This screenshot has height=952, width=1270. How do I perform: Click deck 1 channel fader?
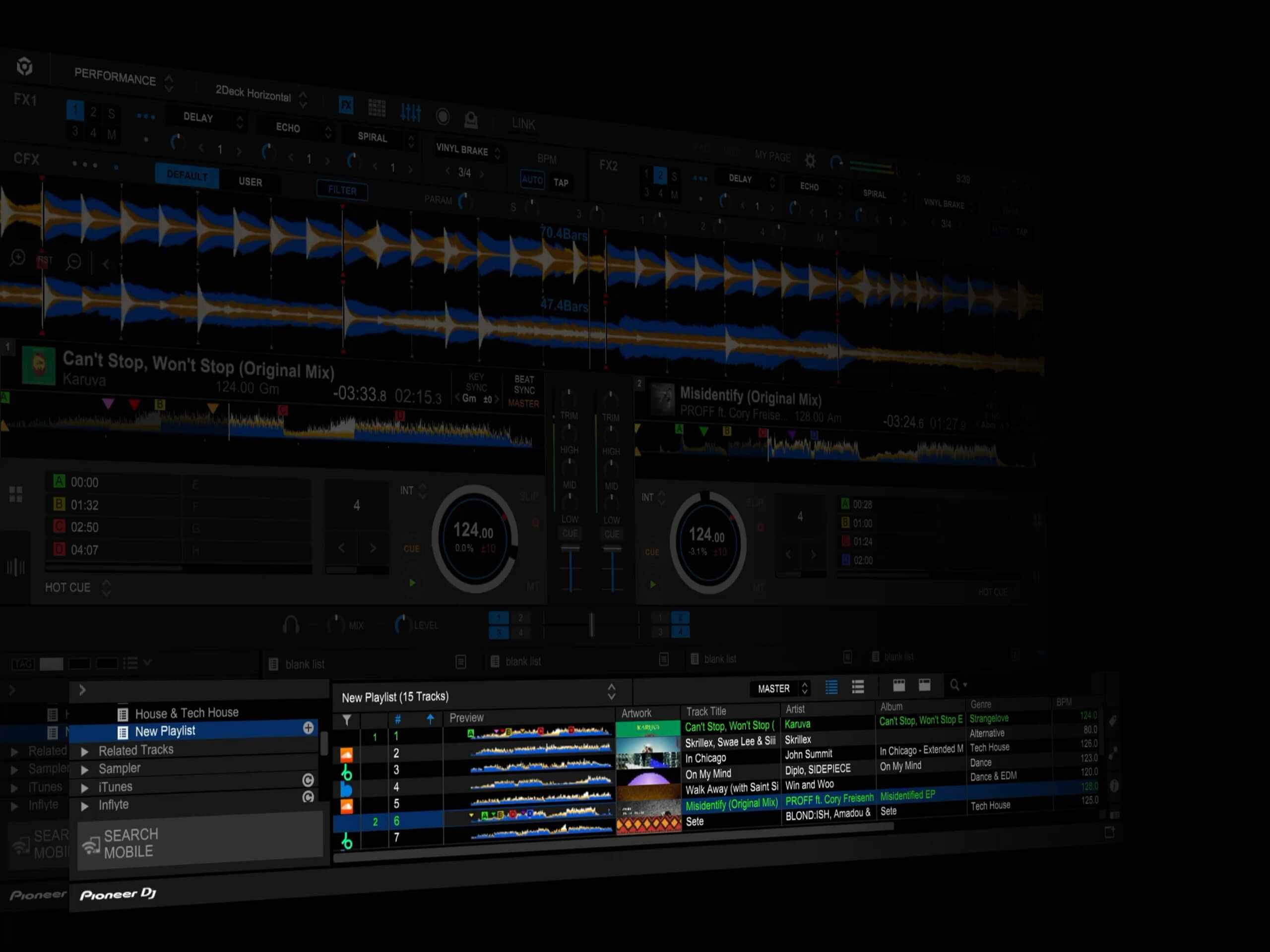click(x=570, y=550)
